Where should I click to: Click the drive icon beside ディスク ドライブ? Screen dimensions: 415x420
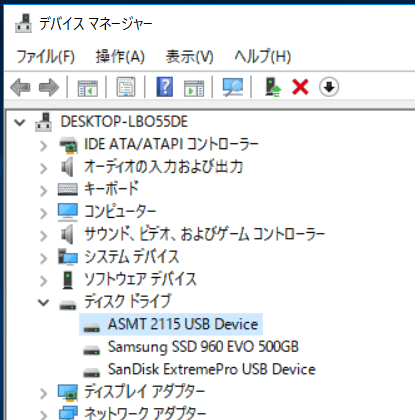point(68,305)
